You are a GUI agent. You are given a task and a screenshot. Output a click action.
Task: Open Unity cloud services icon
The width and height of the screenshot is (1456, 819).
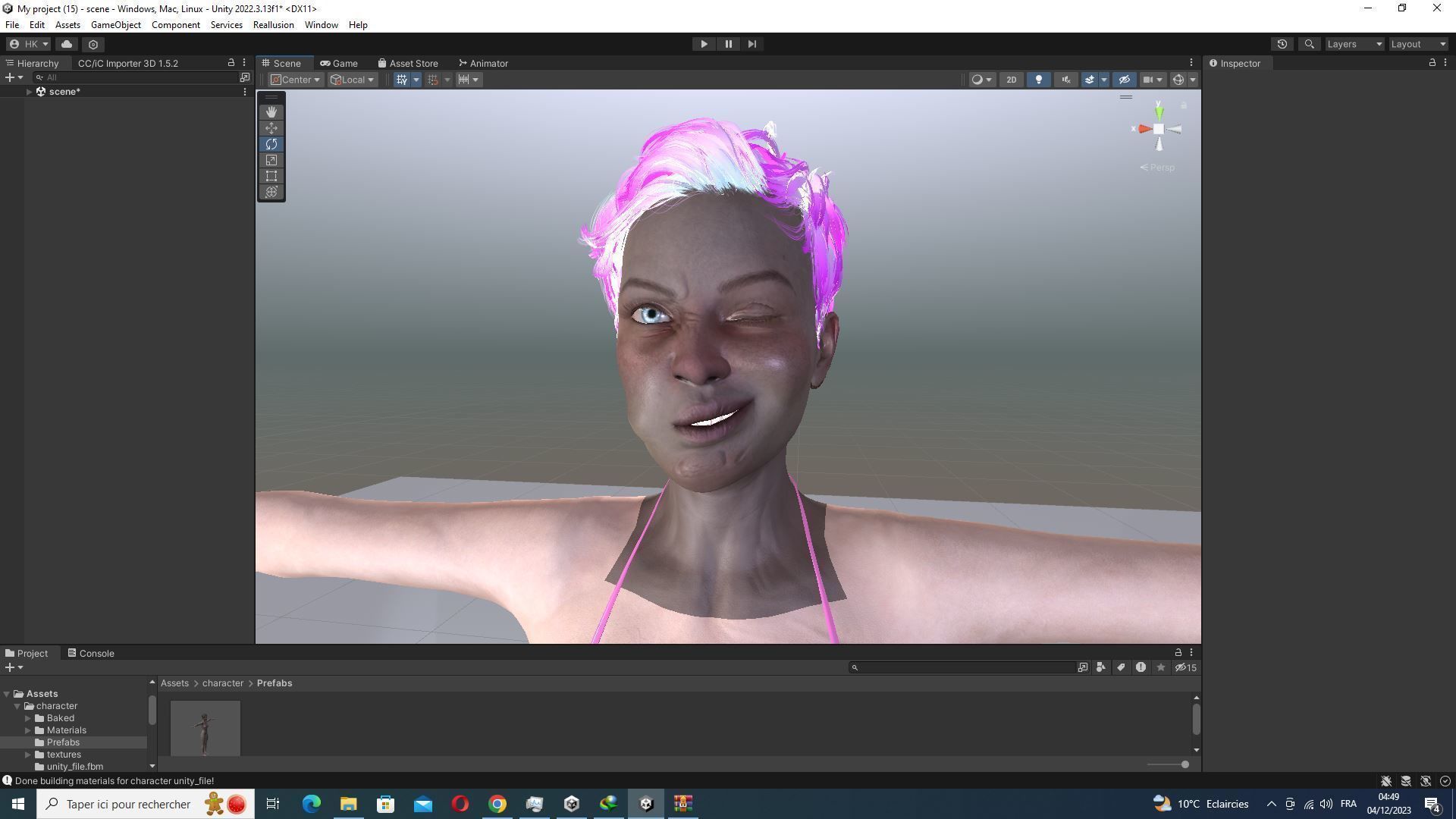click(x=67, y=44)
